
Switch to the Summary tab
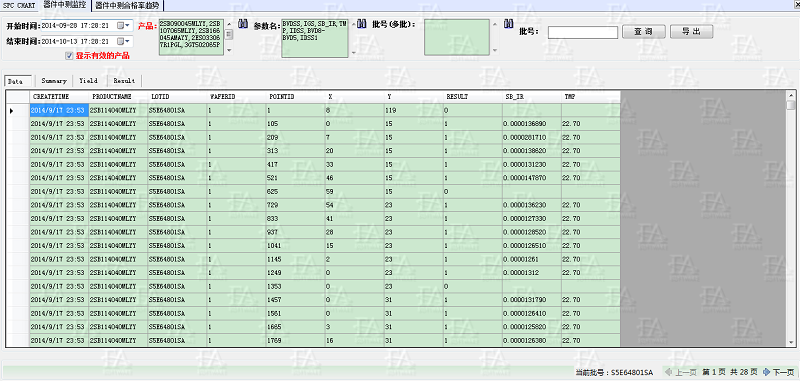tap(54, 81)
